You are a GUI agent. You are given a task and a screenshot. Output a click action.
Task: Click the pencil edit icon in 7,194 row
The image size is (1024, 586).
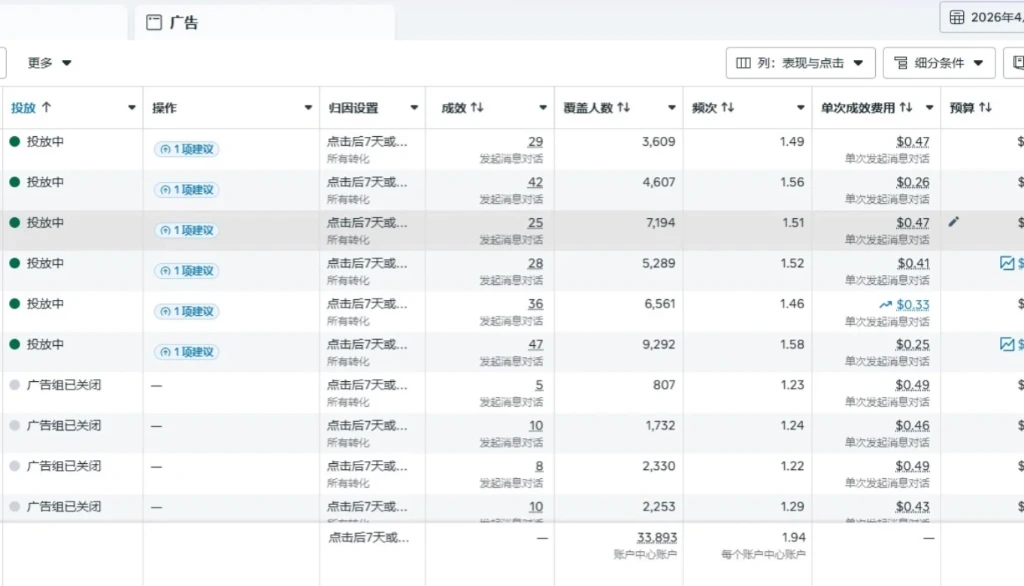click(954, 222)
